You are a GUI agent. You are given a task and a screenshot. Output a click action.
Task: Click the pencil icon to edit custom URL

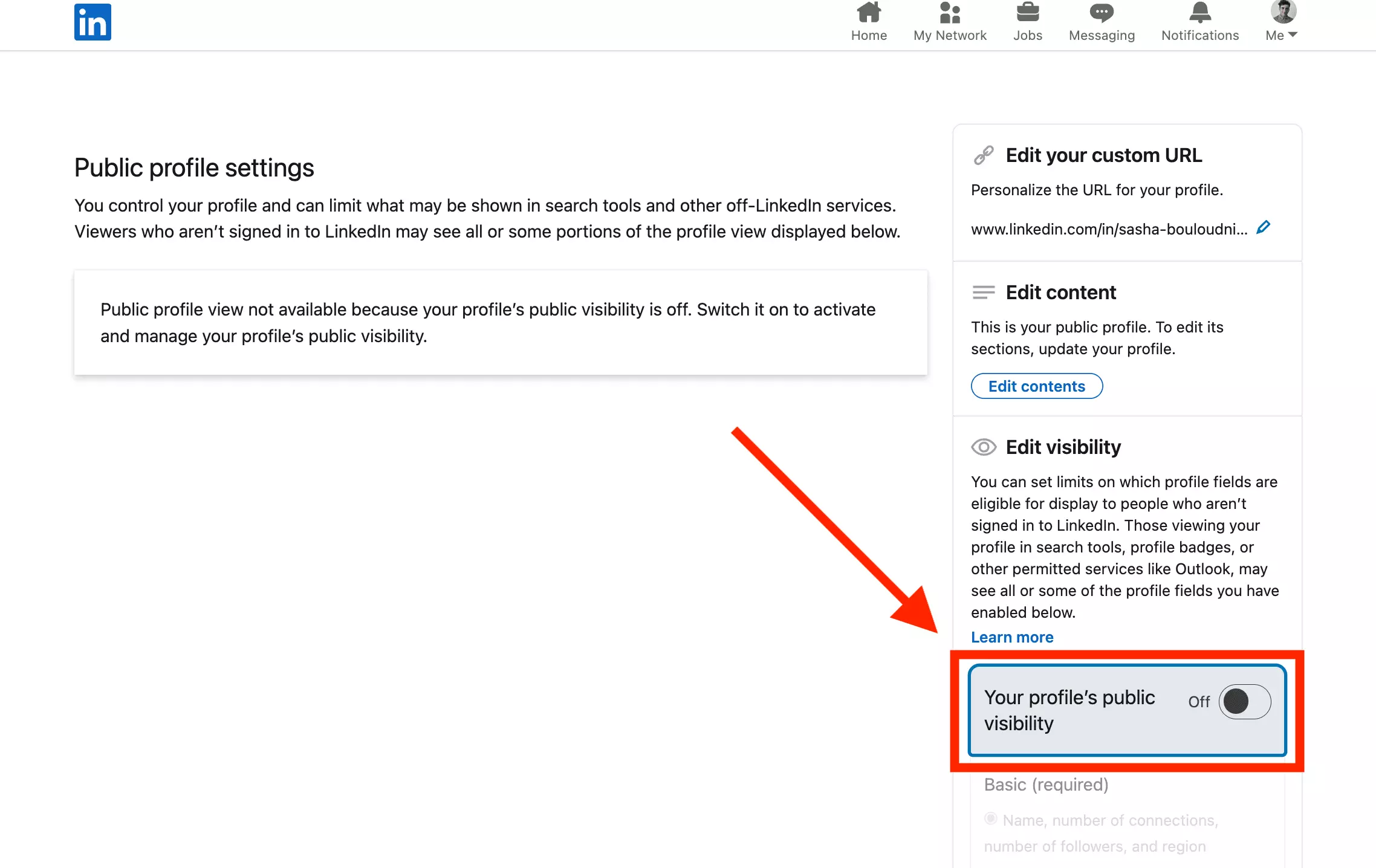tap(1263, 228)
